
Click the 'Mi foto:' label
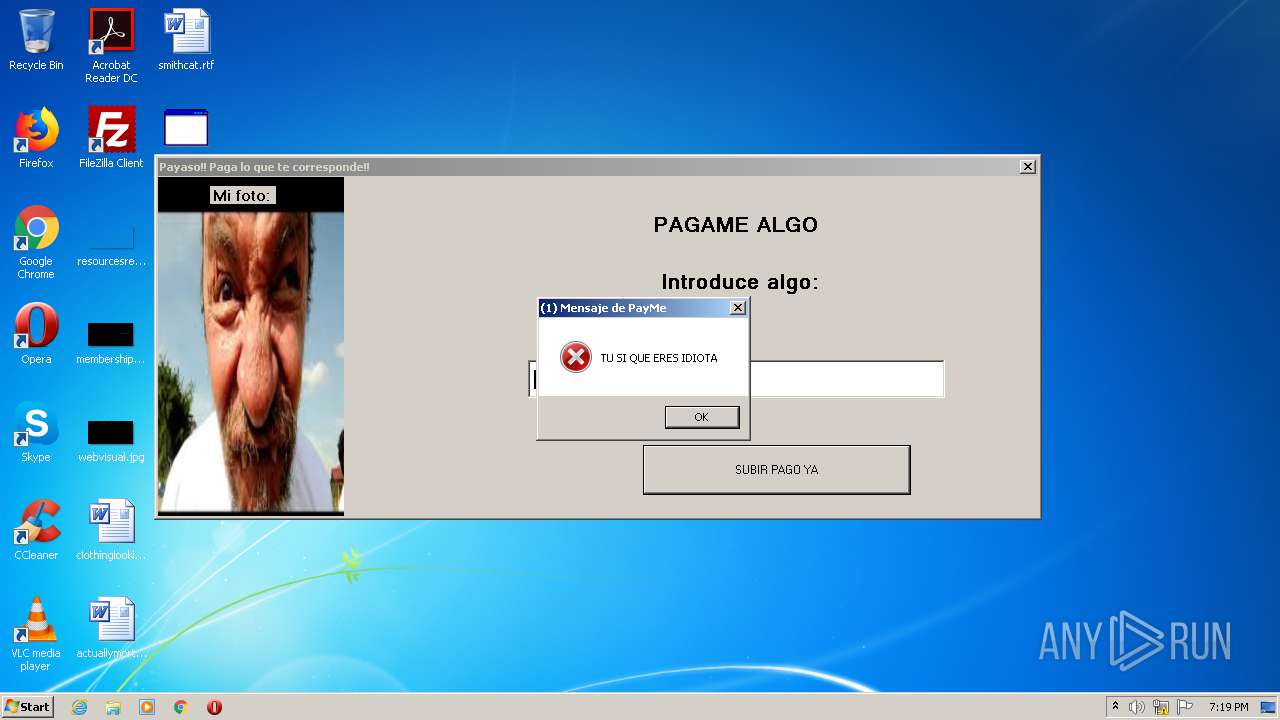pos(242,195)
